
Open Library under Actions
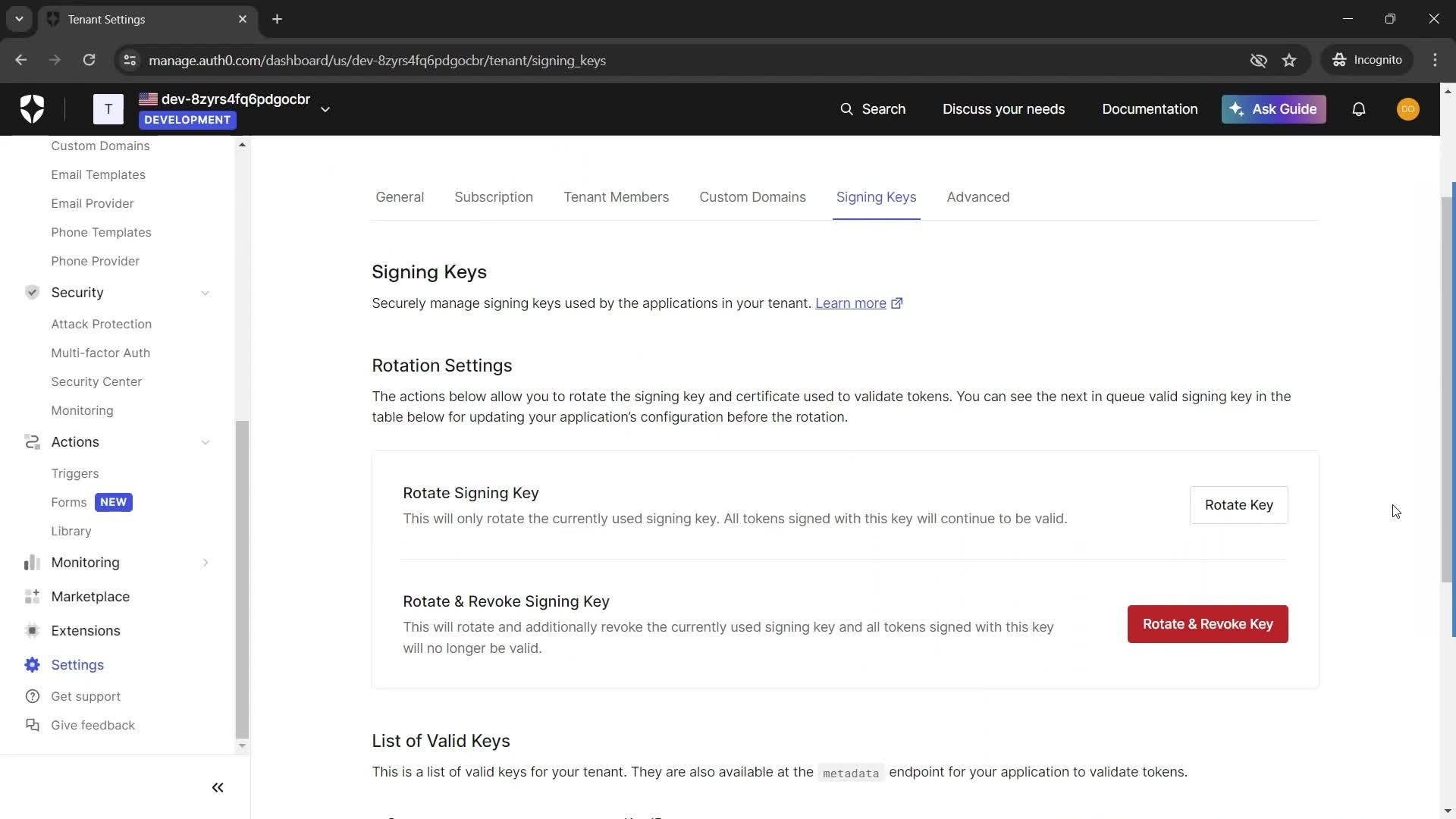point(71,531)
